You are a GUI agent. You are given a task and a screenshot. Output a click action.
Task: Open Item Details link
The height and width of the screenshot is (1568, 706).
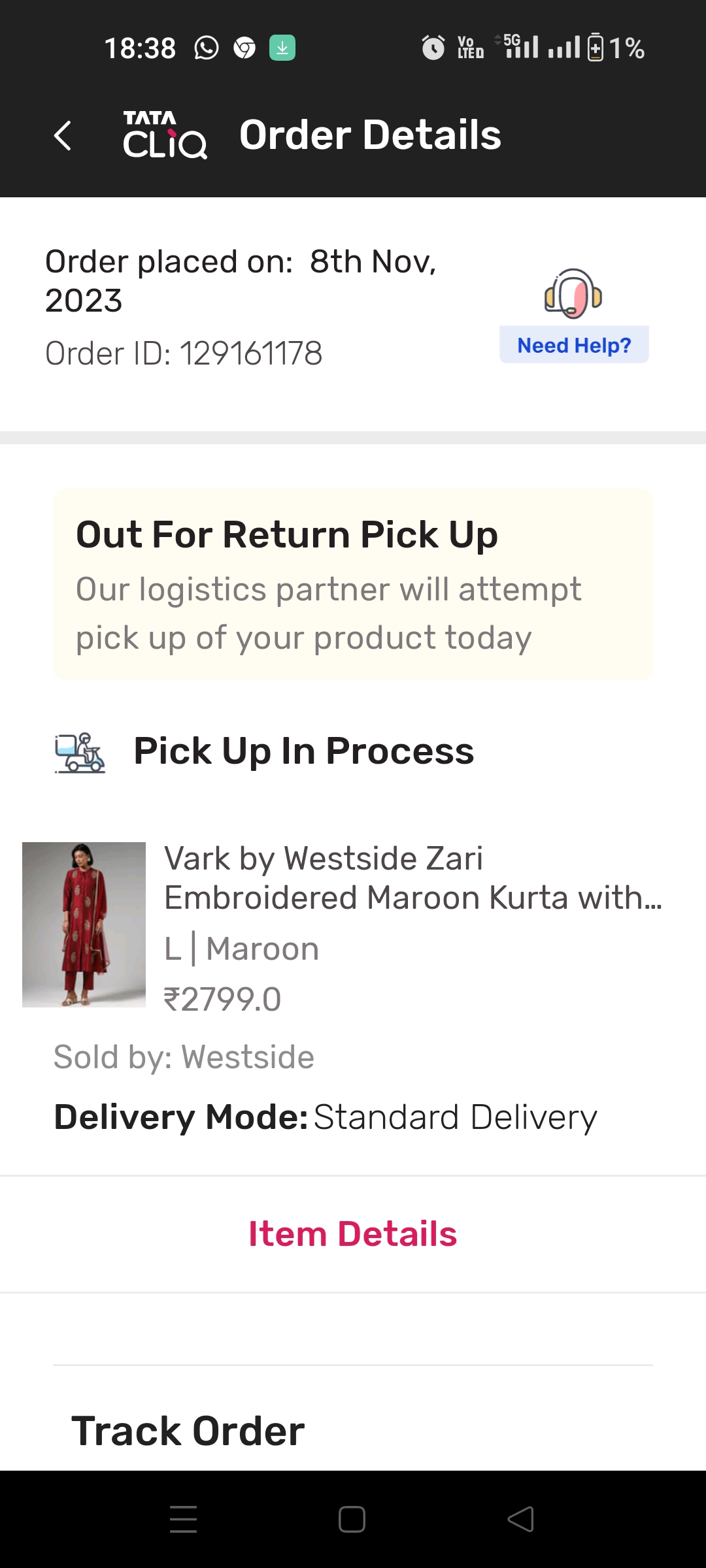pos(353,1234)
